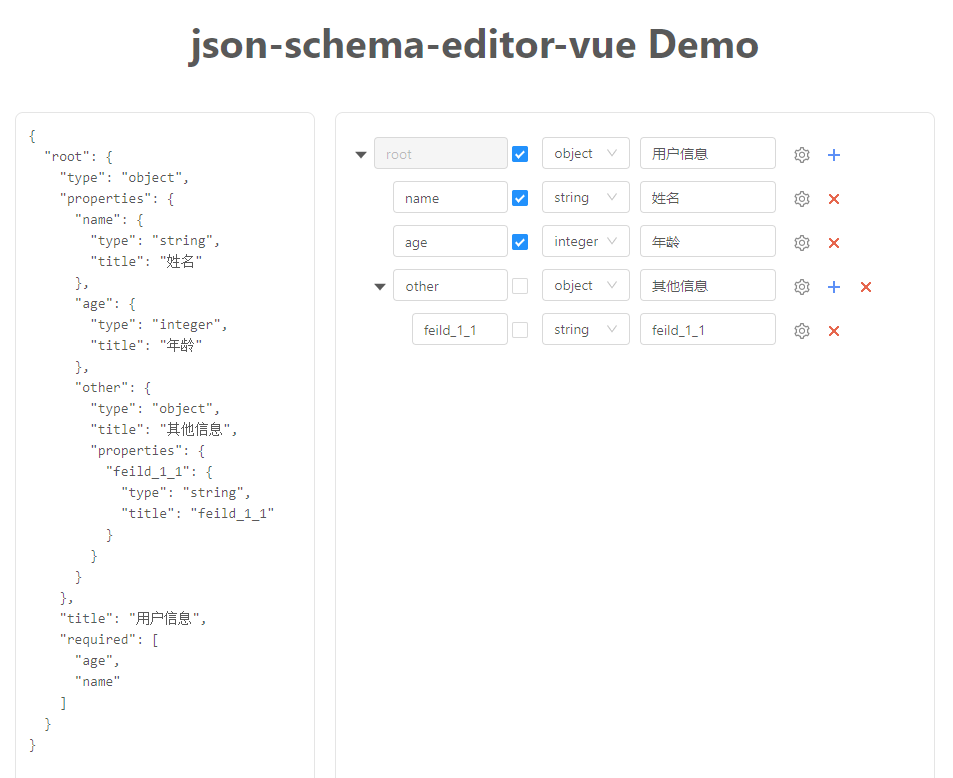Remove the age field using red X
This screenshot has height=778, width=953.
coord(834,243)
